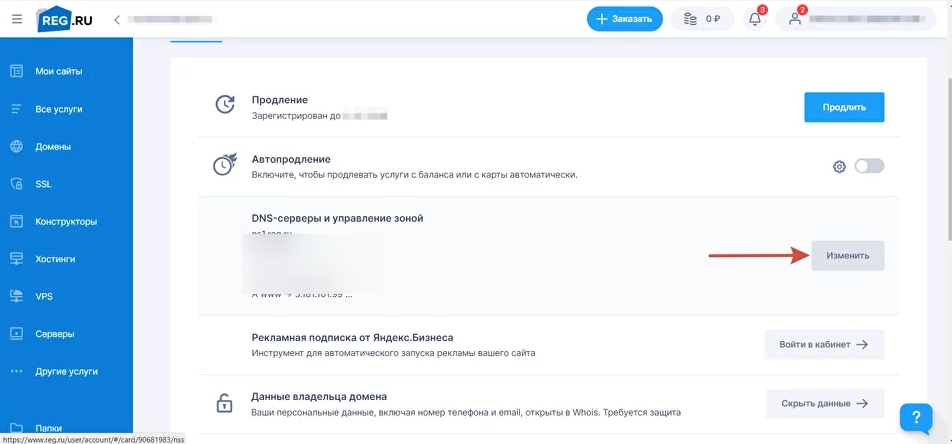
Task: Click the Продлить button
Action: tap(844, 108)
